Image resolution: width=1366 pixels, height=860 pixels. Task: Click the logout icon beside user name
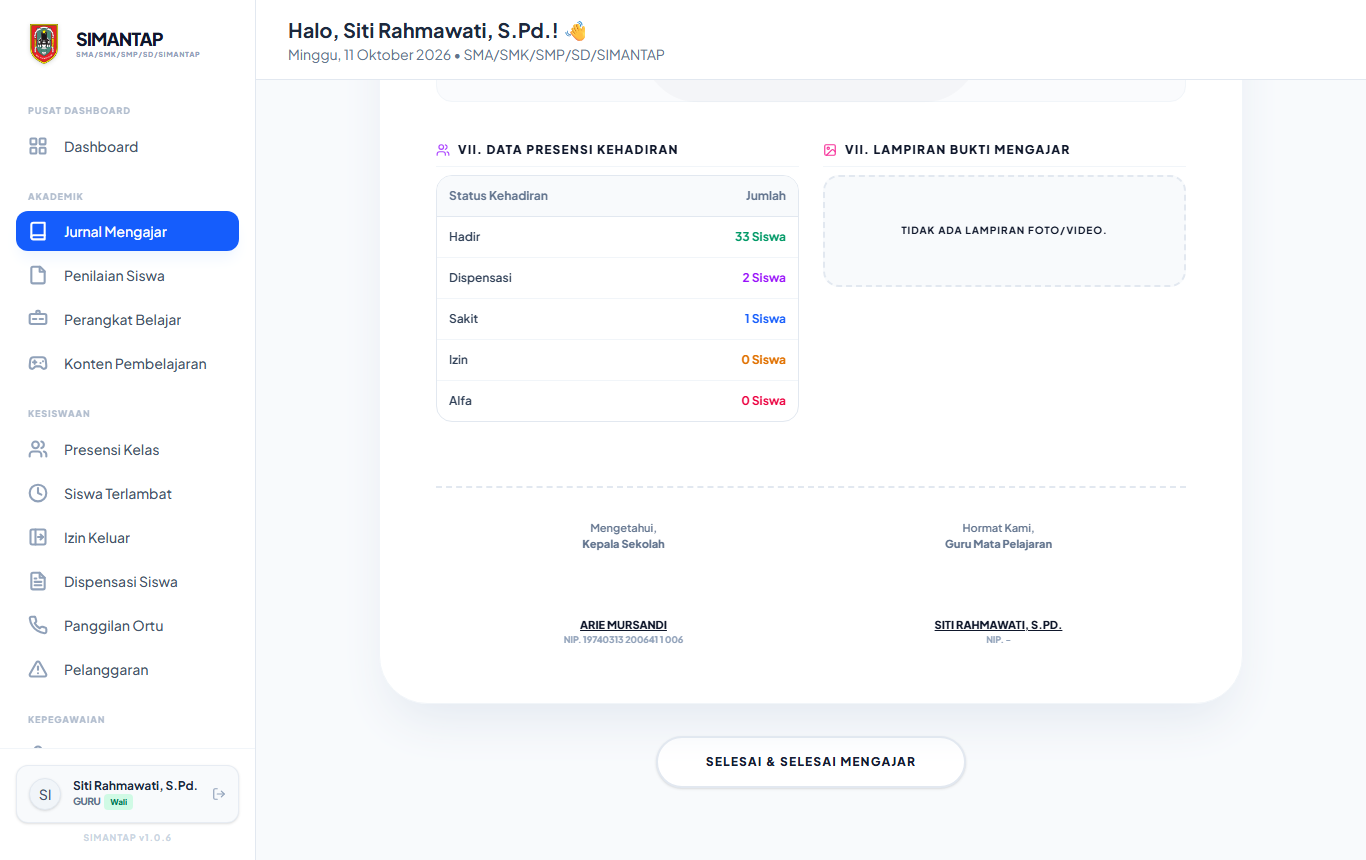(x=219, y=794)
